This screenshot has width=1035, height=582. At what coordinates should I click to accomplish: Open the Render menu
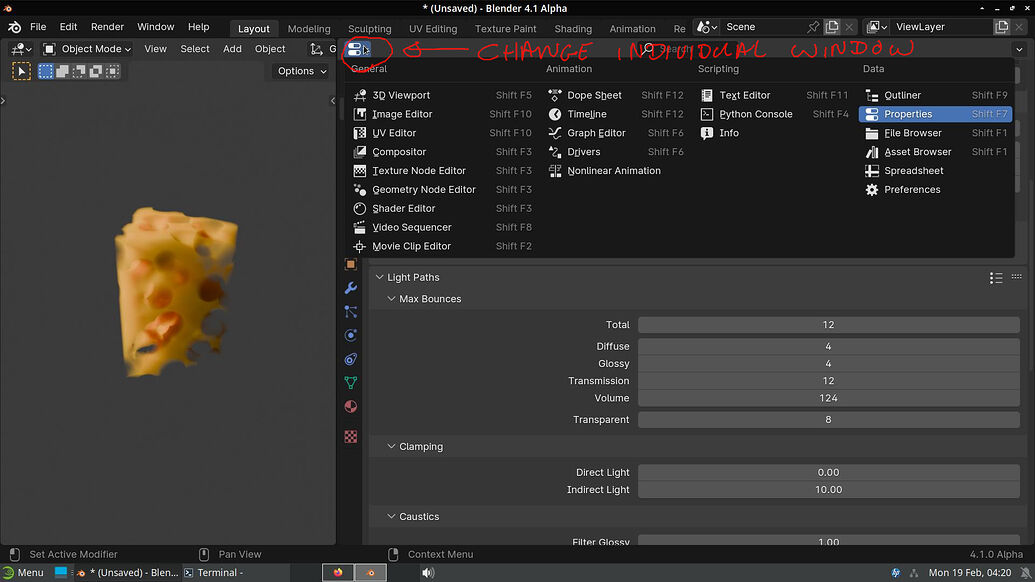click(x=107, y=27)
